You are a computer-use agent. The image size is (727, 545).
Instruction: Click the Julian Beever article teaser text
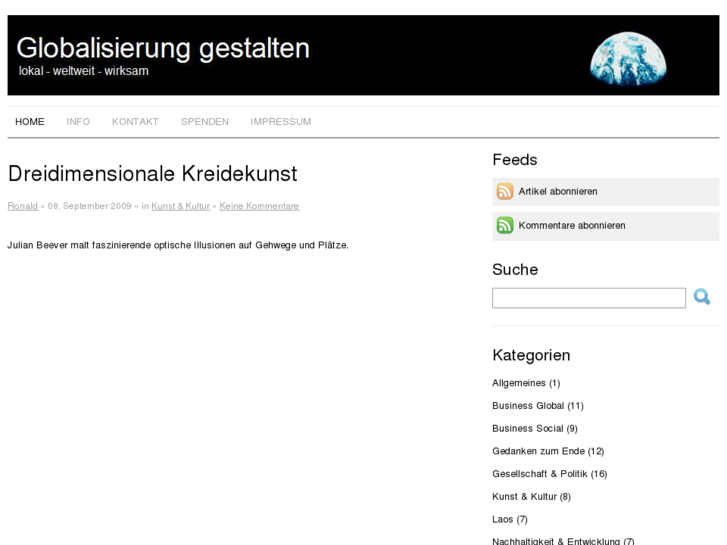[x=178, y=245]
